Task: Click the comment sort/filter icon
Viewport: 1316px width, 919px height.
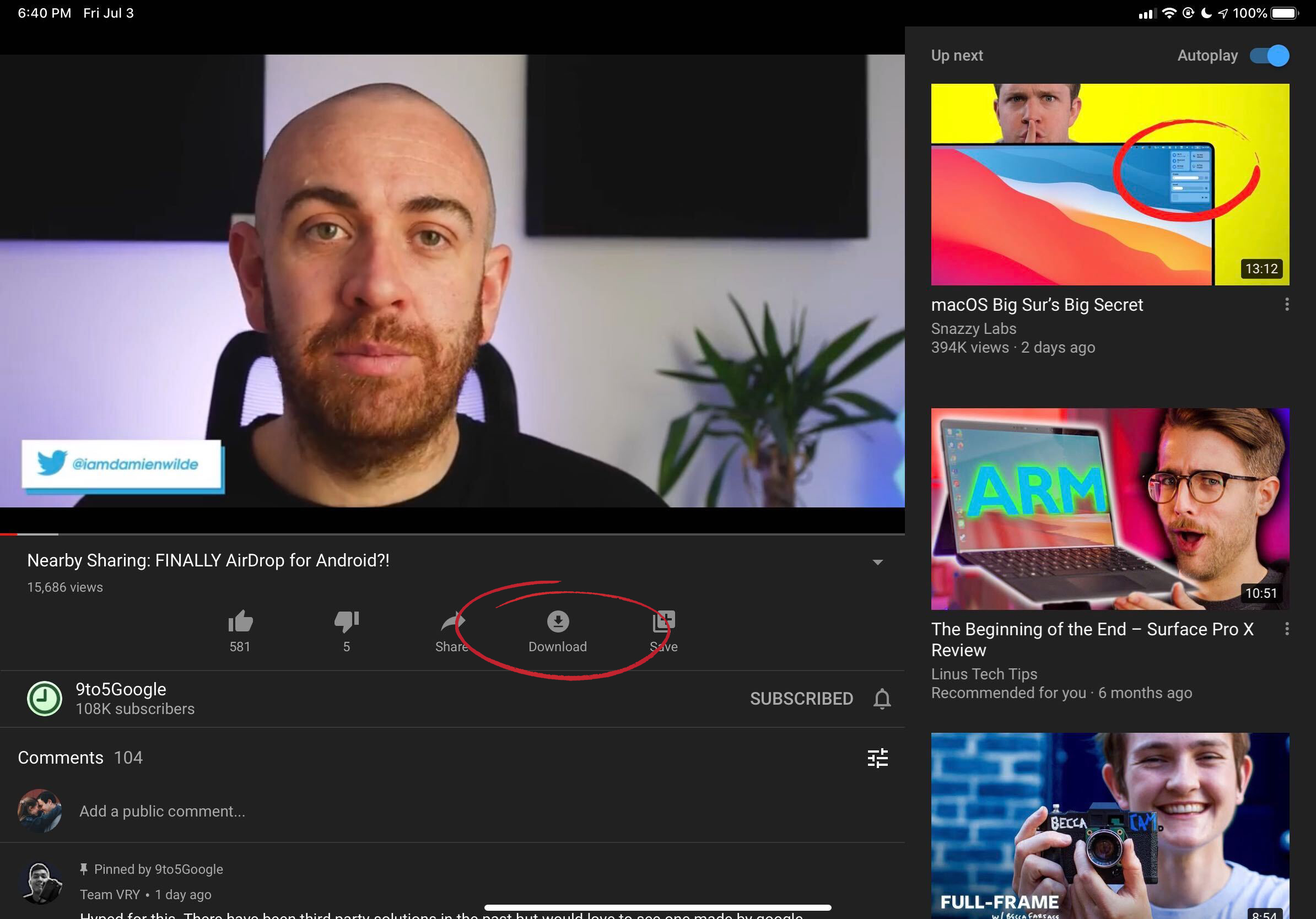Action: 878,758
